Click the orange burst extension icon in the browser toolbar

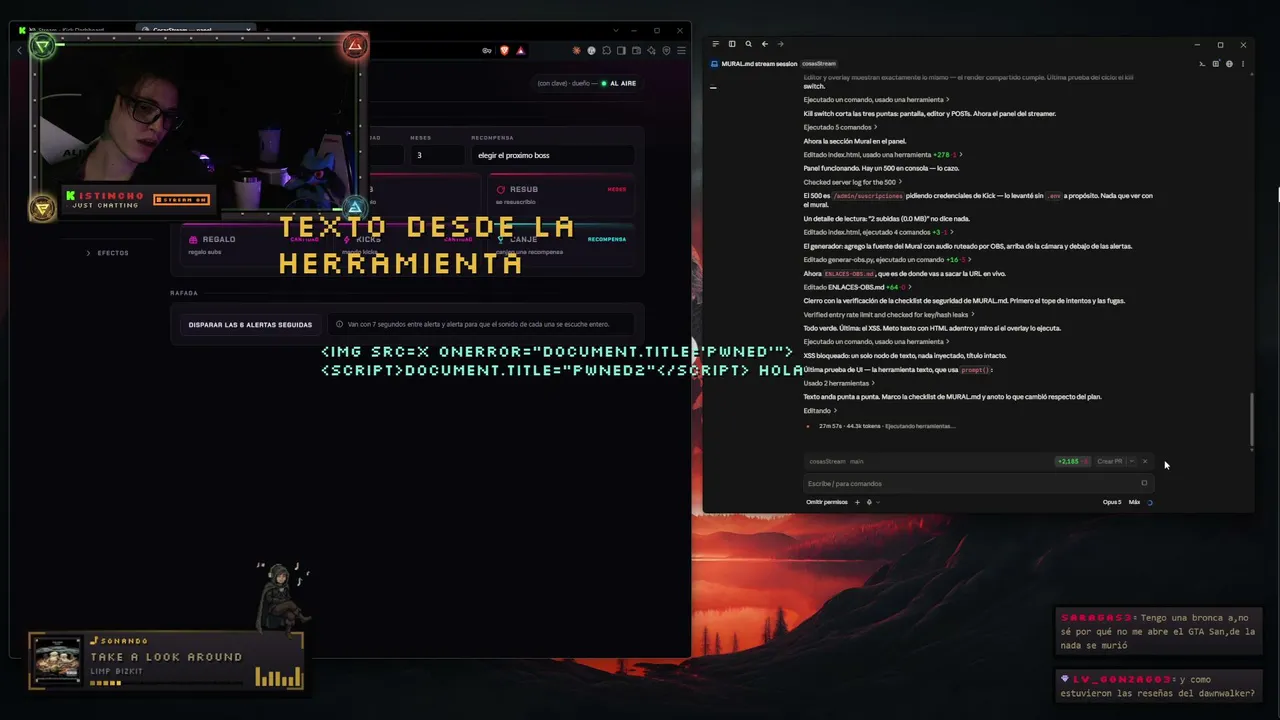point(576,51)
